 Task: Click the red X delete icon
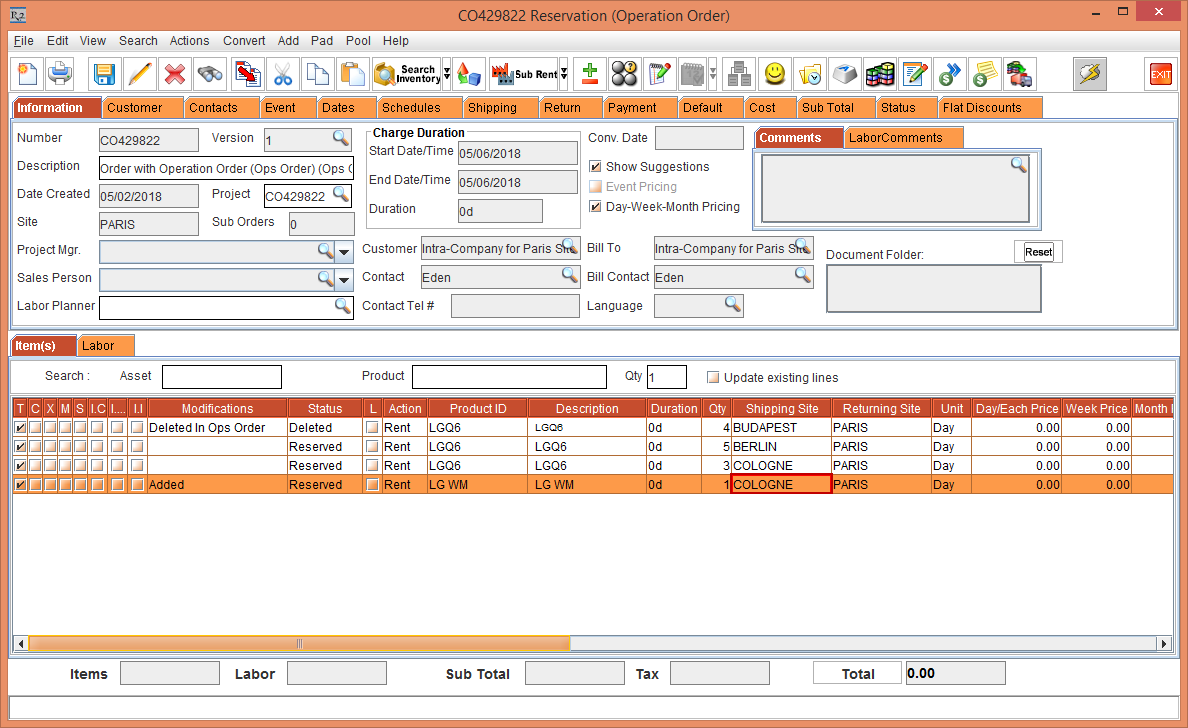coord(175,74)
